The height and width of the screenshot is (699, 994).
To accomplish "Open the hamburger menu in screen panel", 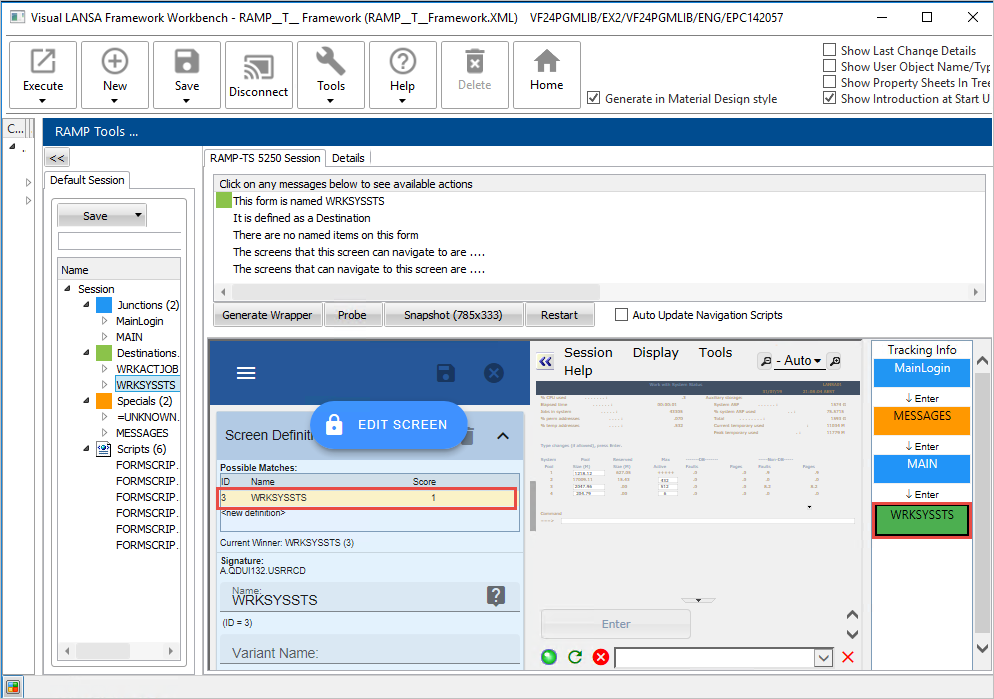I will click(x=246, y=373).
